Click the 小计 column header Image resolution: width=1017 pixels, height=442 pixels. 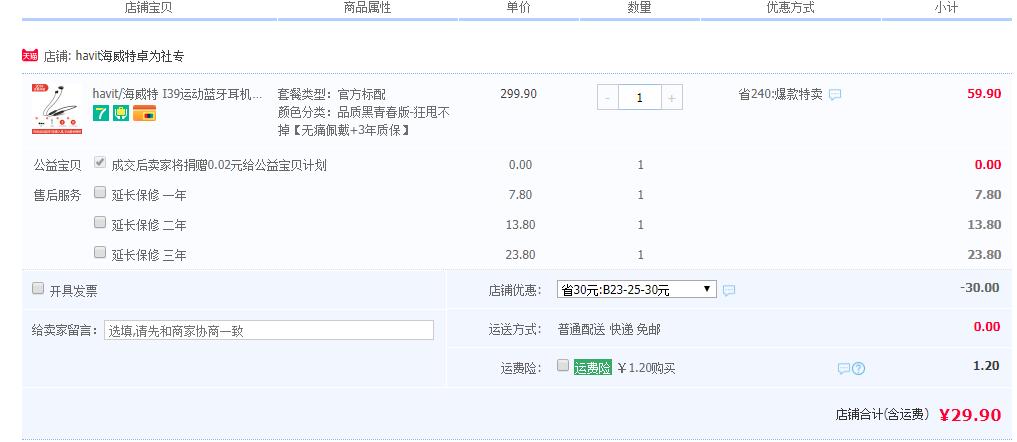(946, 8)
